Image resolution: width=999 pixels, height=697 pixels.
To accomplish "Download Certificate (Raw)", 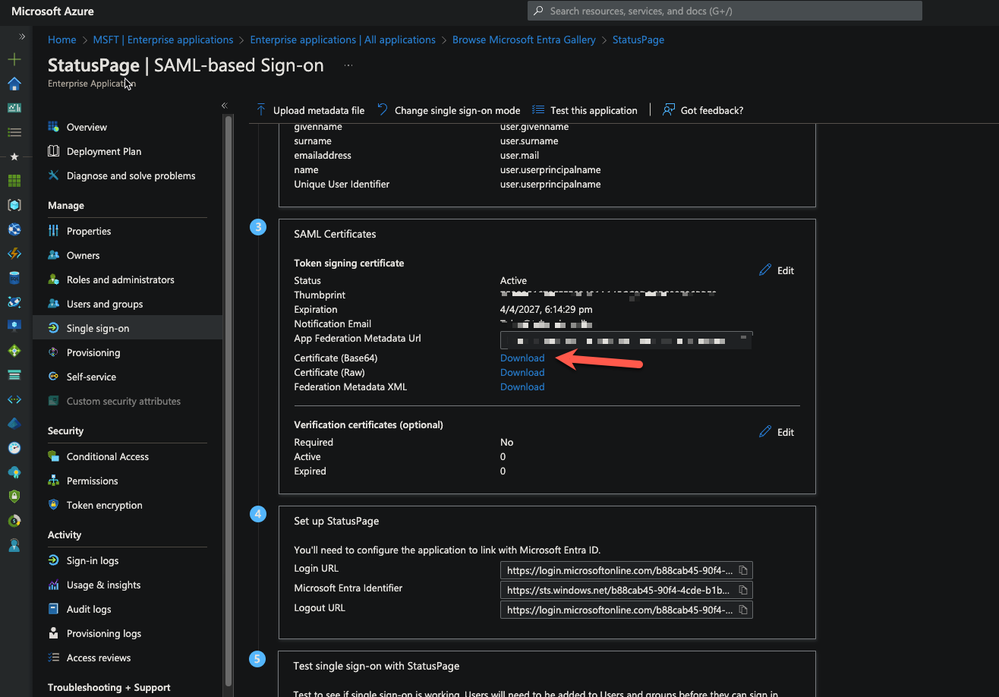I will tap(522, 373).
